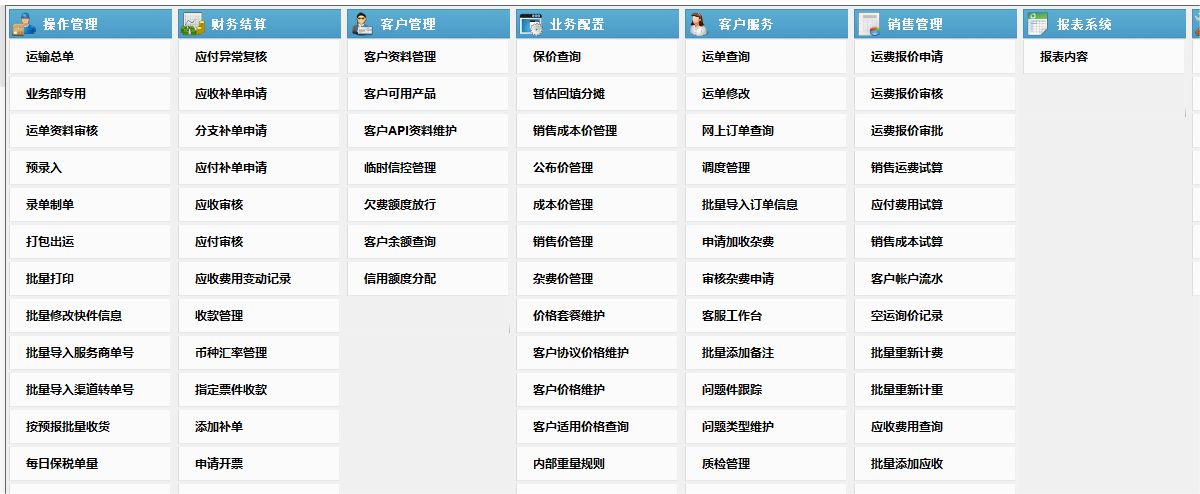The height and width of the screenshot is (494, 1200).
Task: Select 保价查询 in 业务配置
Action: coord(557,57)
